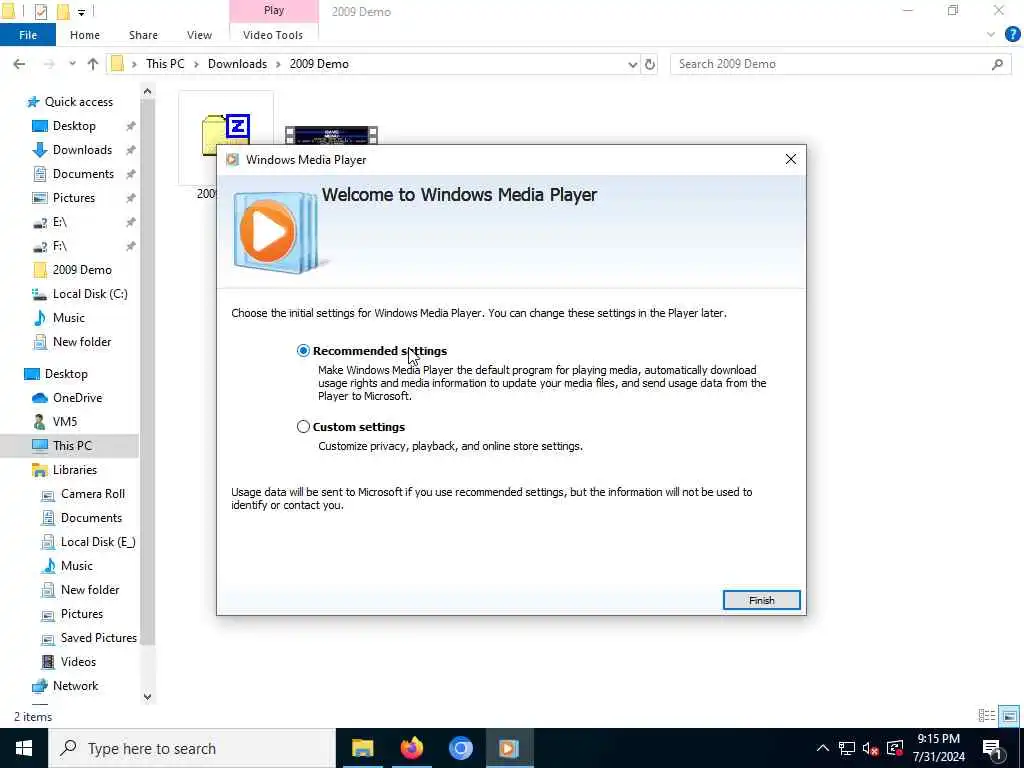Launch Firefox from the taskbar
The image size is (1024, 768).
click(411, 748)
